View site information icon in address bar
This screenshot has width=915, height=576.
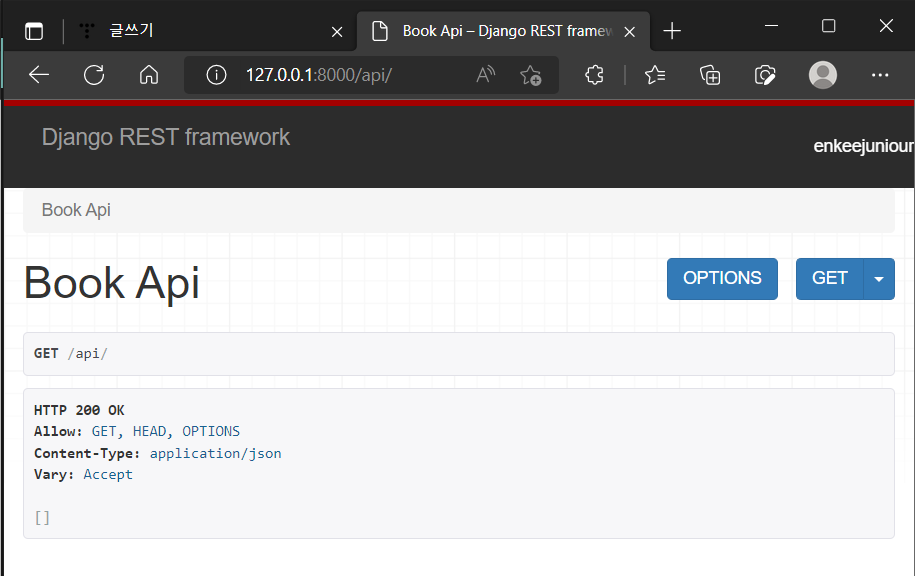tap(216, 75)
